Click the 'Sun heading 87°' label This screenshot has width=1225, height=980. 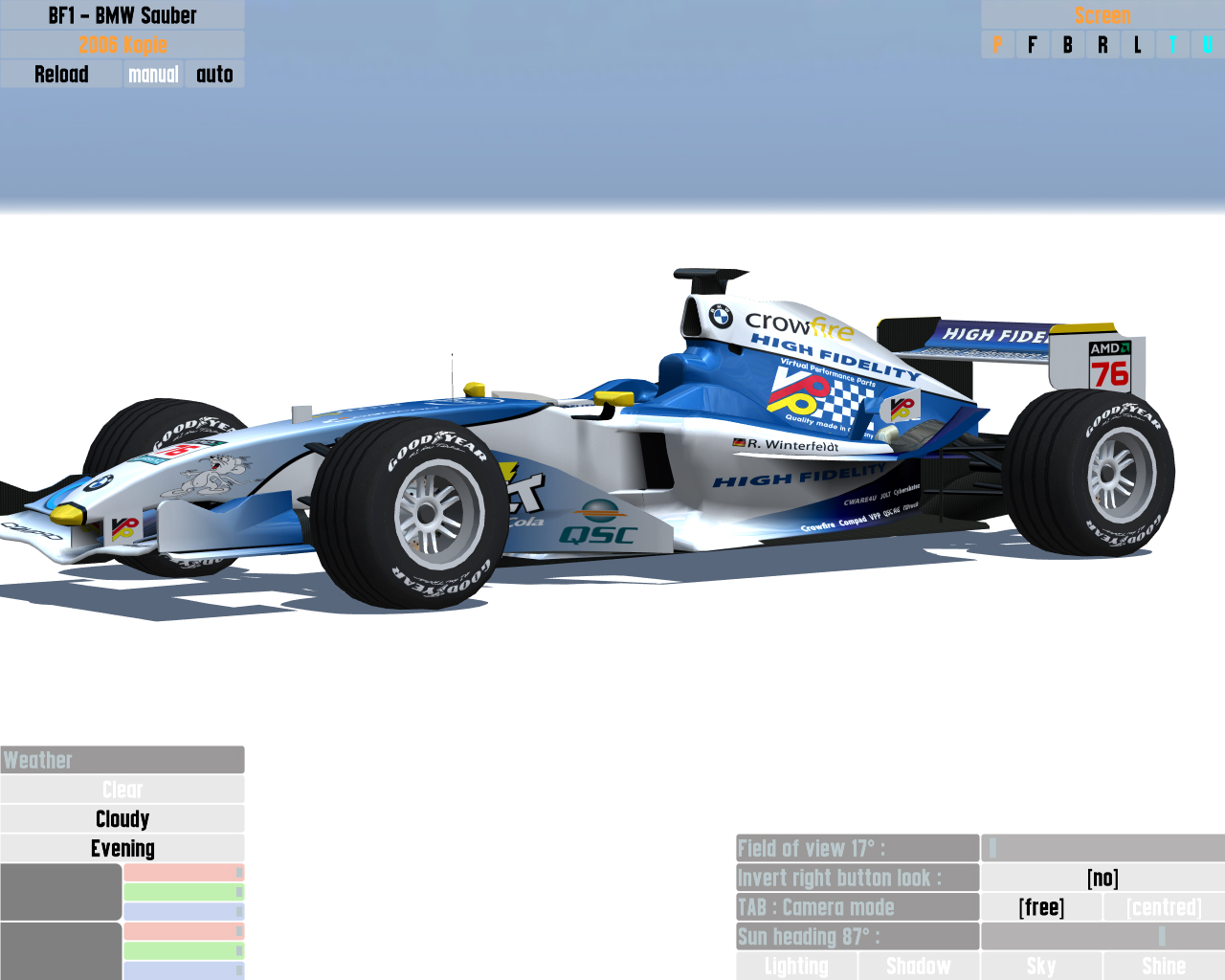click(857, 936)
